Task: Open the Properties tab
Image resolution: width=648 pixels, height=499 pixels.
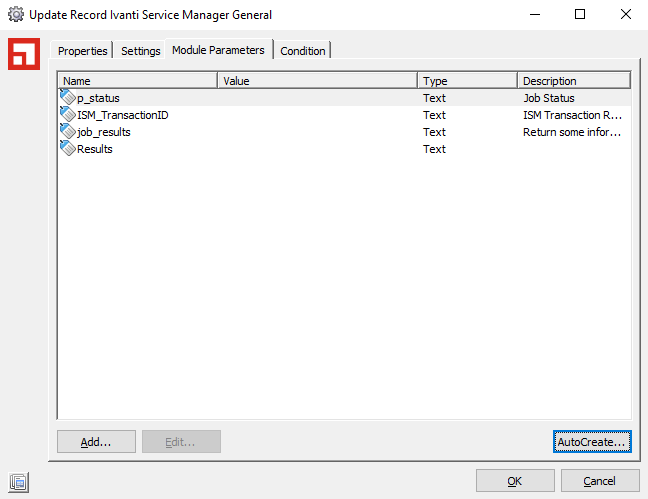Action: point(82,51)
